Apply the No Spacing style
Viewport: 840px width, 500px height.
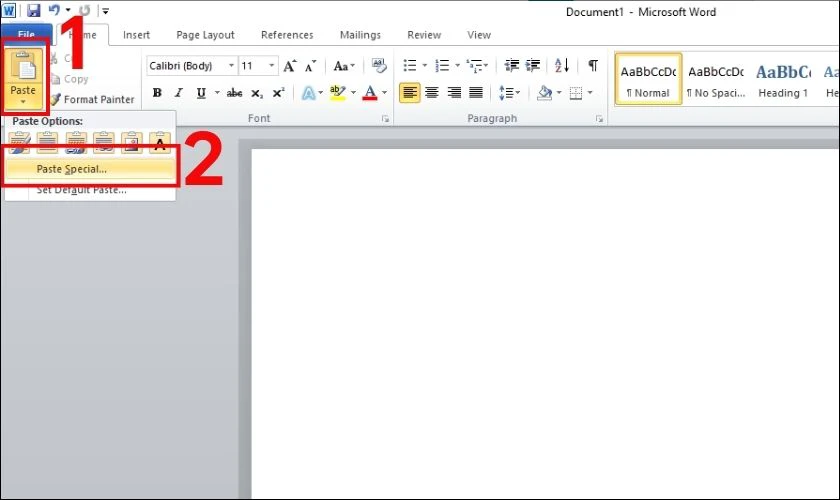pyautogui.click(x=716, y=79)
